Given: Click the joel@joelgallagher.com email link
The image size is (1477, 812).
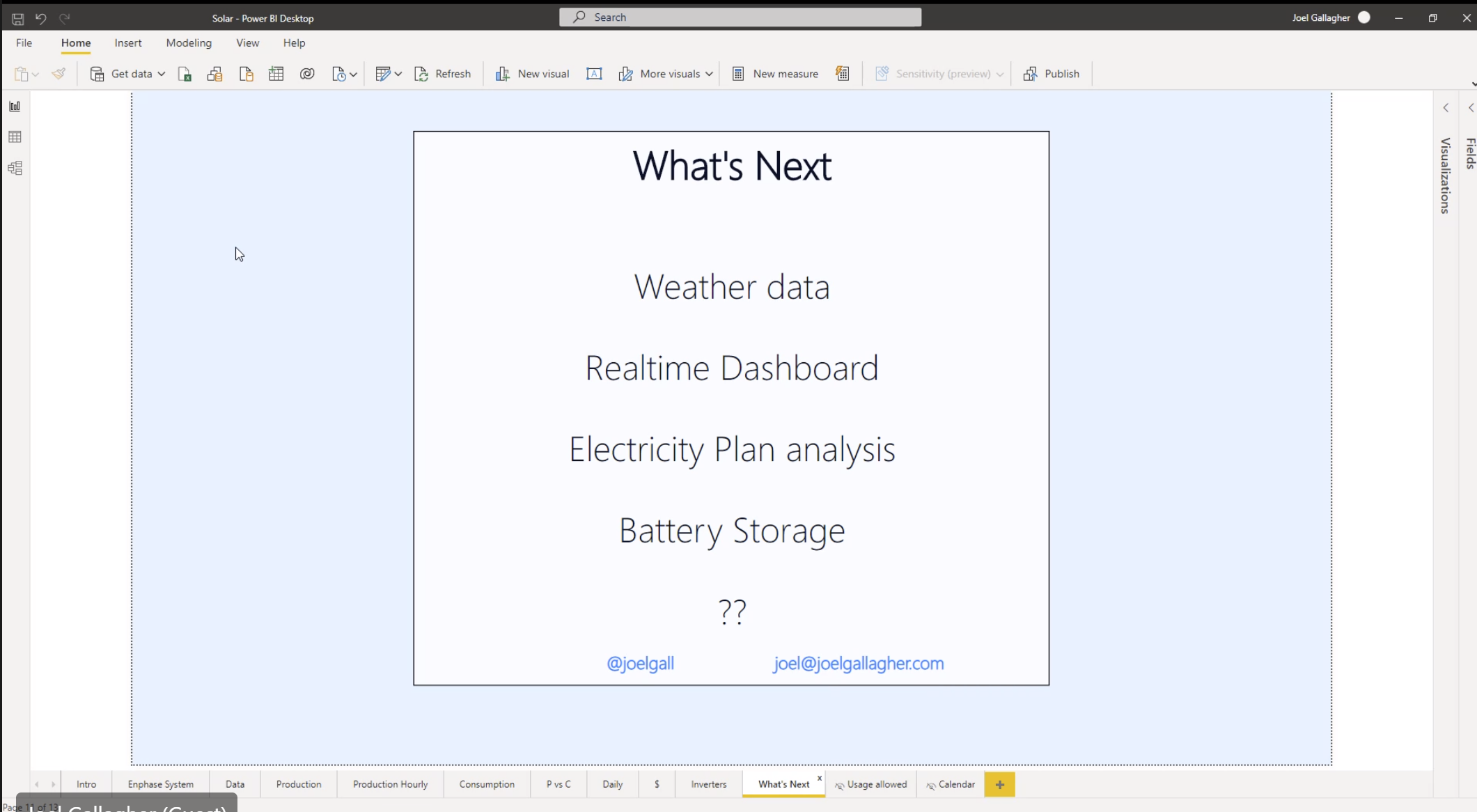Looking at the screenshot, I should pos(859,664).
